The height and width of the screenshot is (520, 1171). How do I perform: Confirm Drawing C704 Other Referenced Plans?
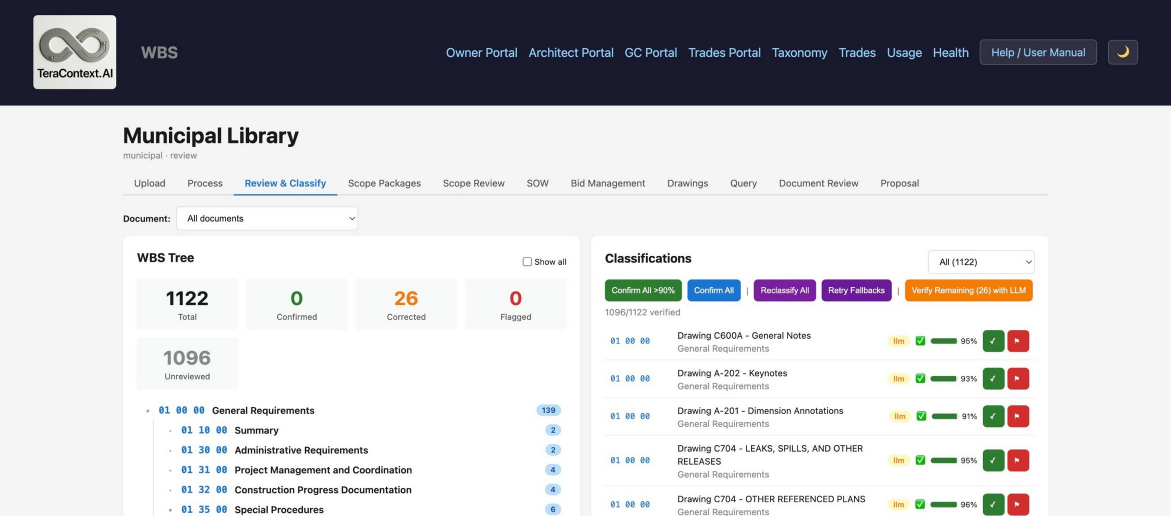[993, 504]
